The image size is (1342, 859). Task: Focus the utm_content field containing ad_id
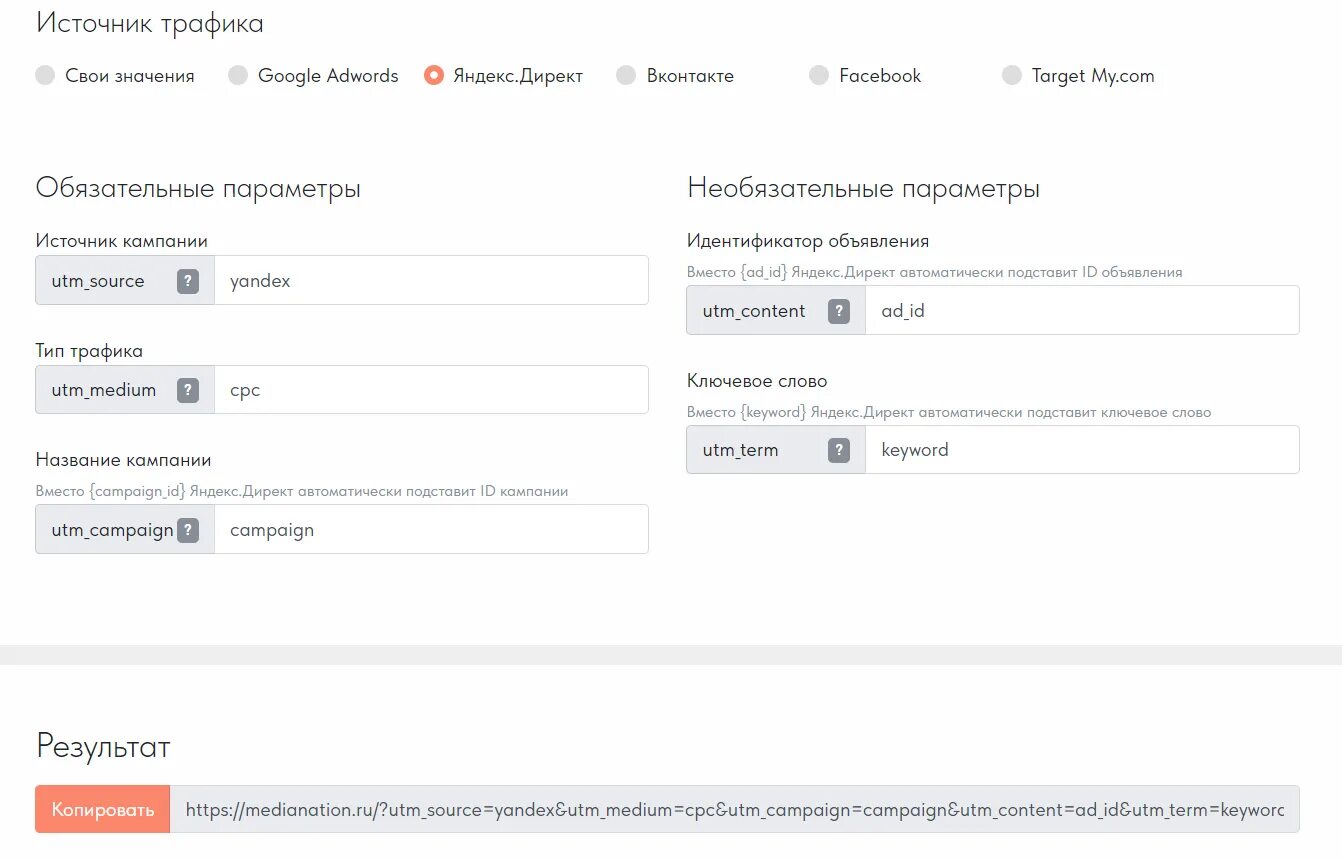point(1082,311)
